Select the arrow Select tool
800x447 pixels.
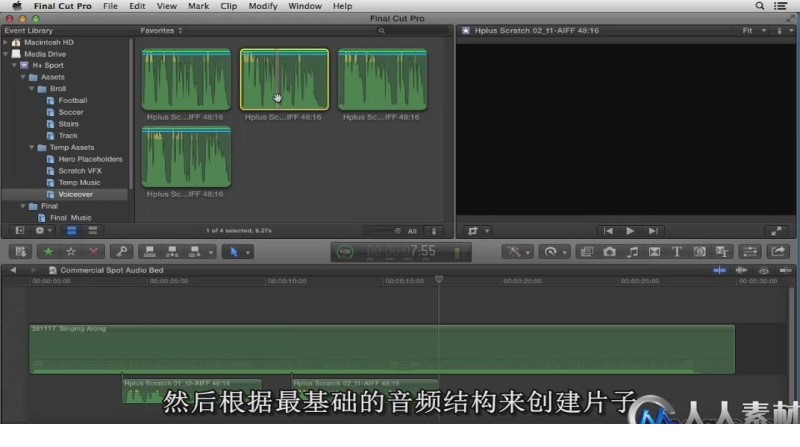click(x=234, y=252)
